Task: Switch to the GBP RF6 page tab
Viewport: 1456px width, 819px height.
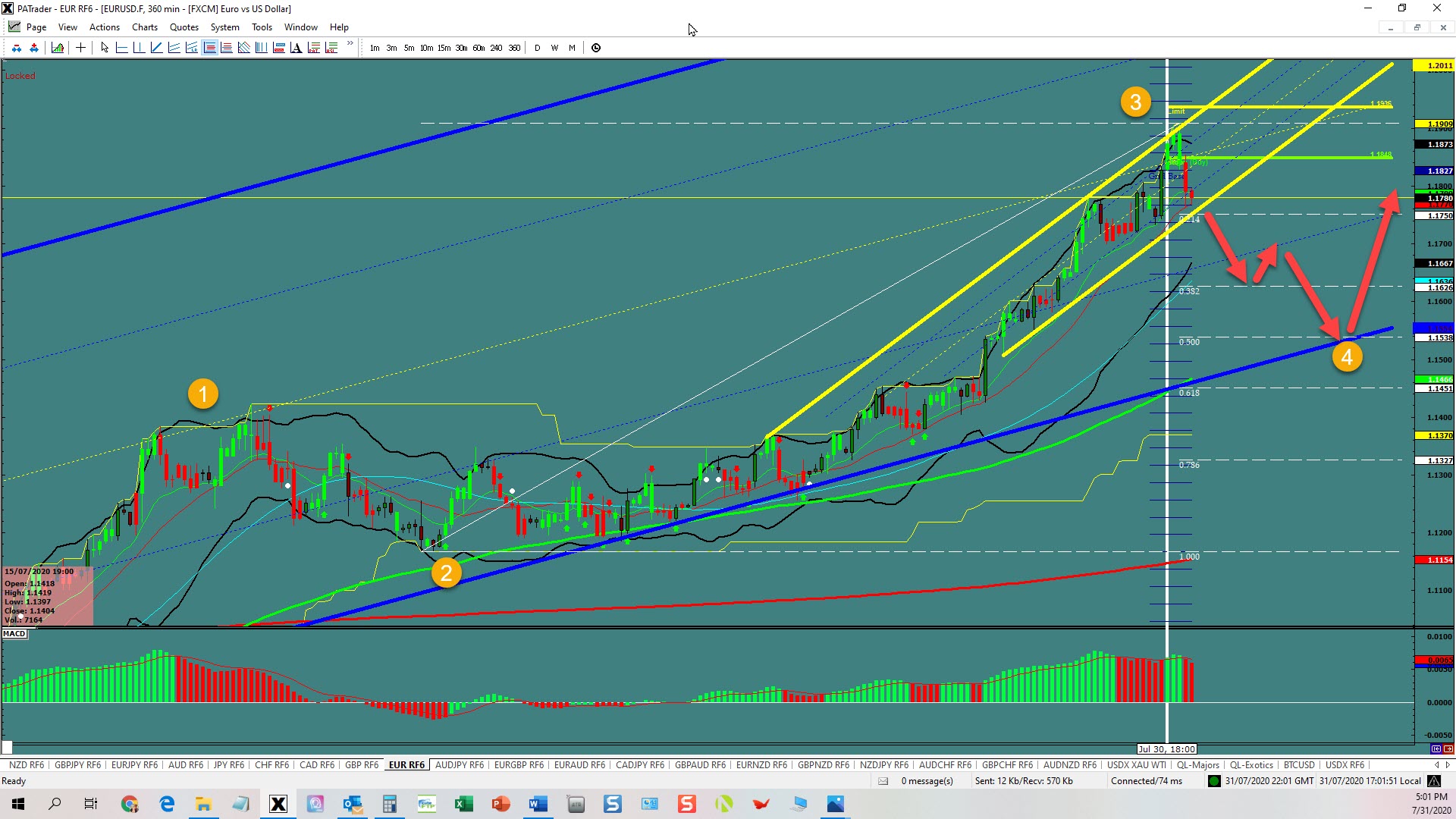Action: (362, 765)
